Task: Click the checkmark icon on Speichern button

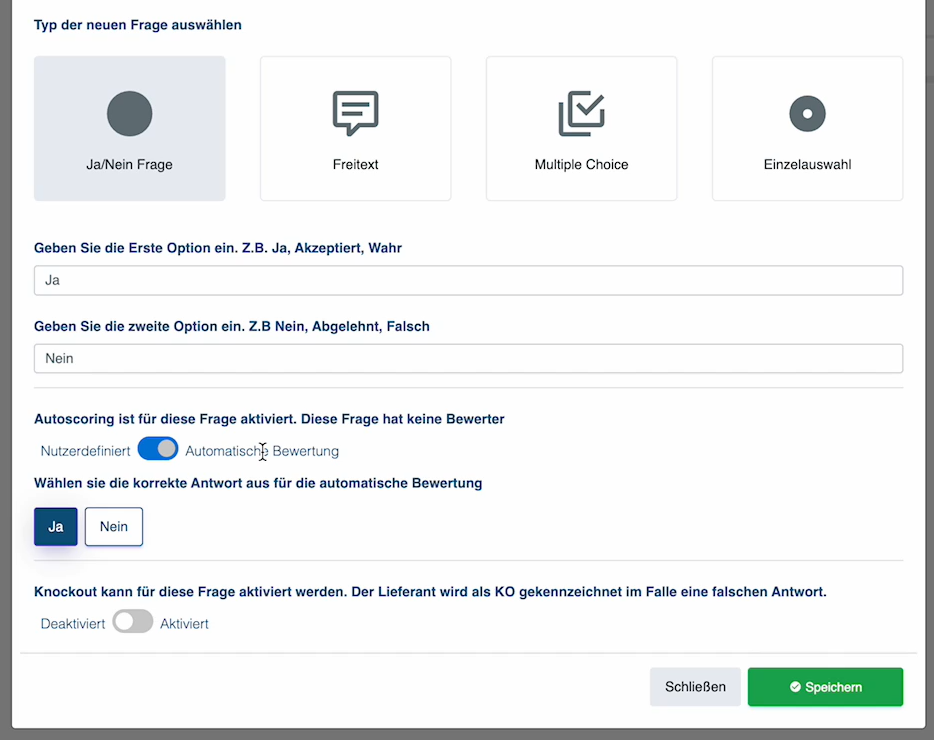Action: pos(795,687)
